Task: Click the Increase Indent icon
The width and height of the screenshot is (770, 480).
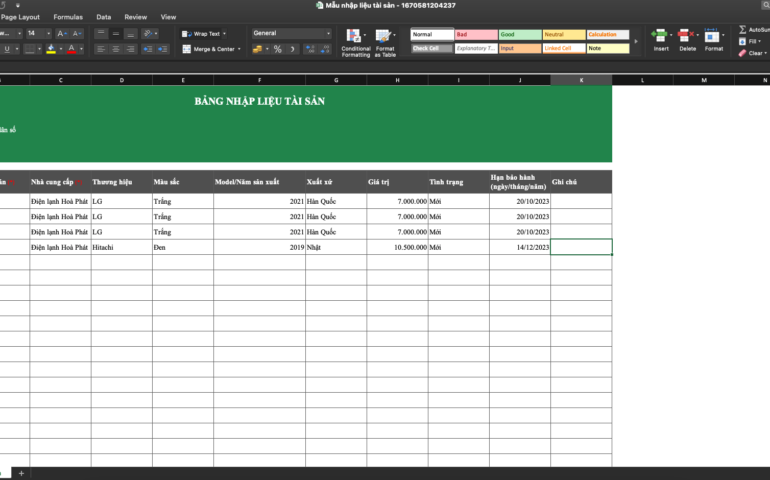Action: pos(160,49)
